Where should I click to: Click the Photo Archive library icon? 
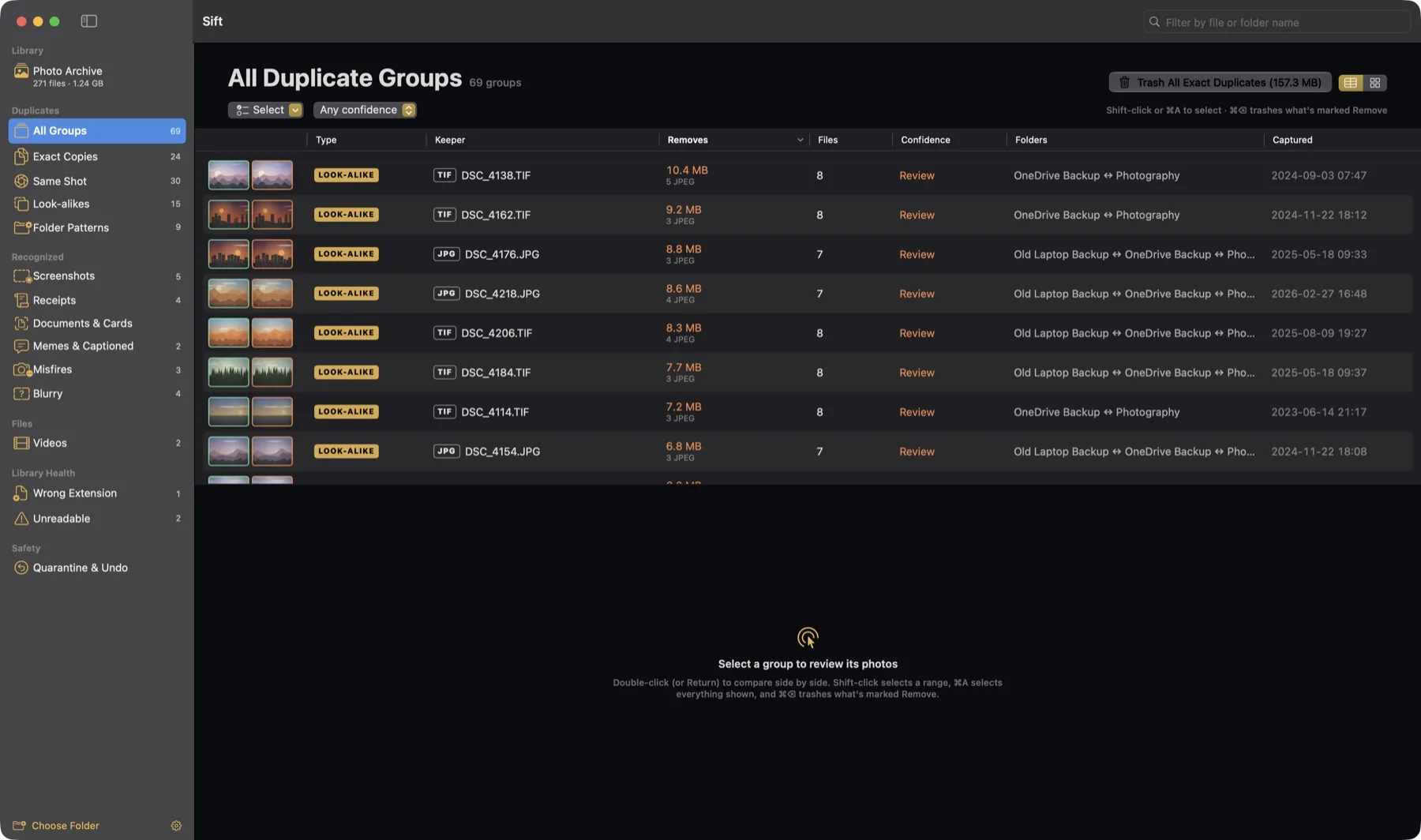(x=21, y=72)
